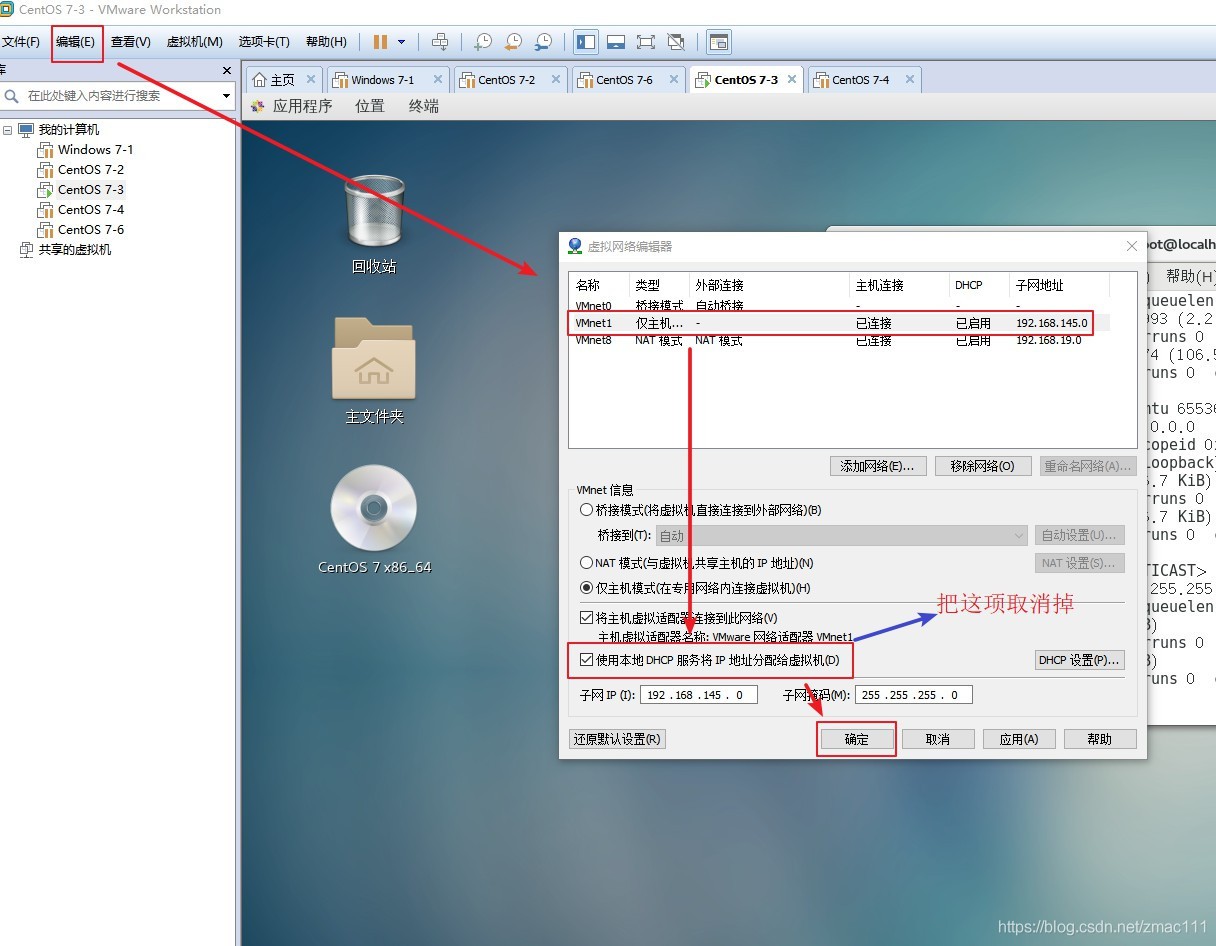Select CentOS 7-6 in the library tree
Image resolution: width=1216 pixels, height=946 pixels.
coord(90,230)
